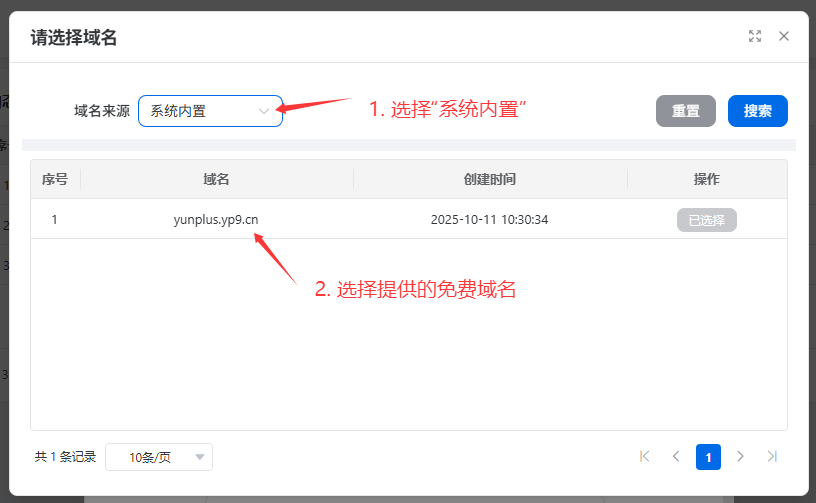Click the chevron arrow in 域名来源 field
The image size is (816, 503).
(264, 111)
